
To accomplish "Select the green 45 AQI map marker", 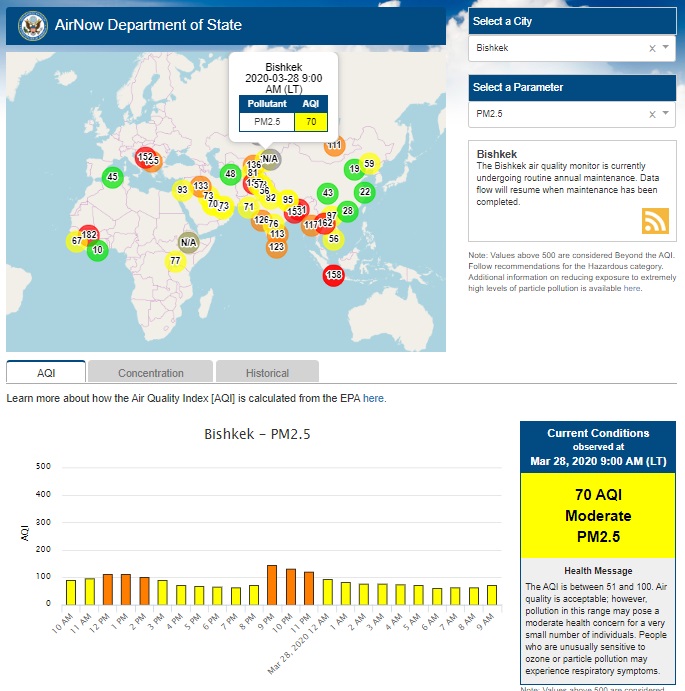I will (x=112, y=177).
